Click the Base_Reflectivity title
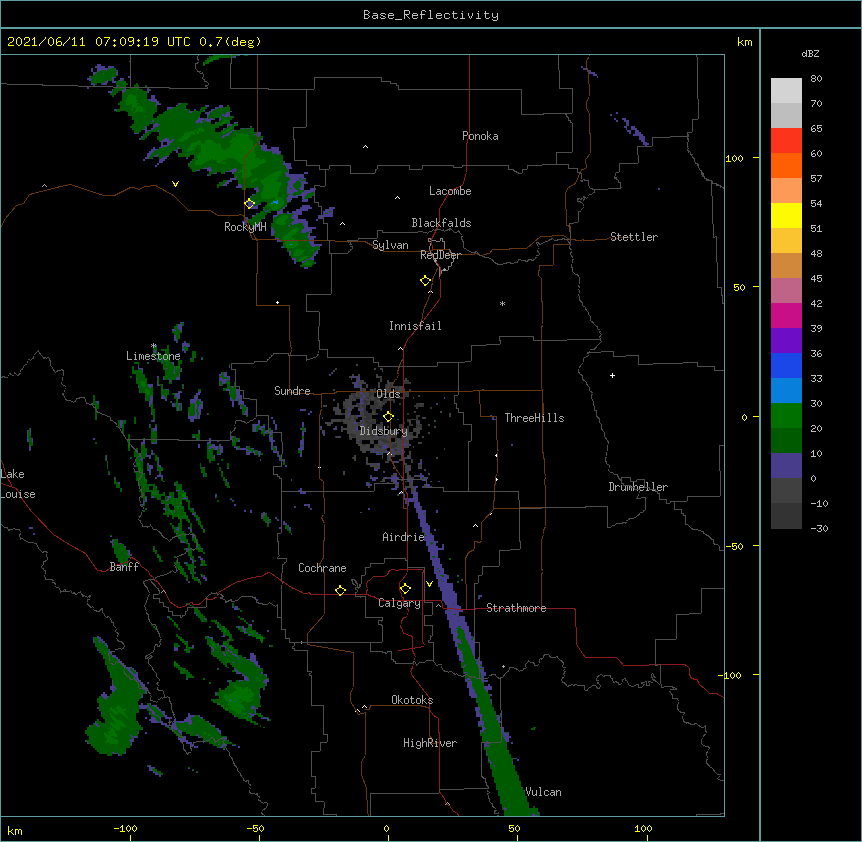 431,15
